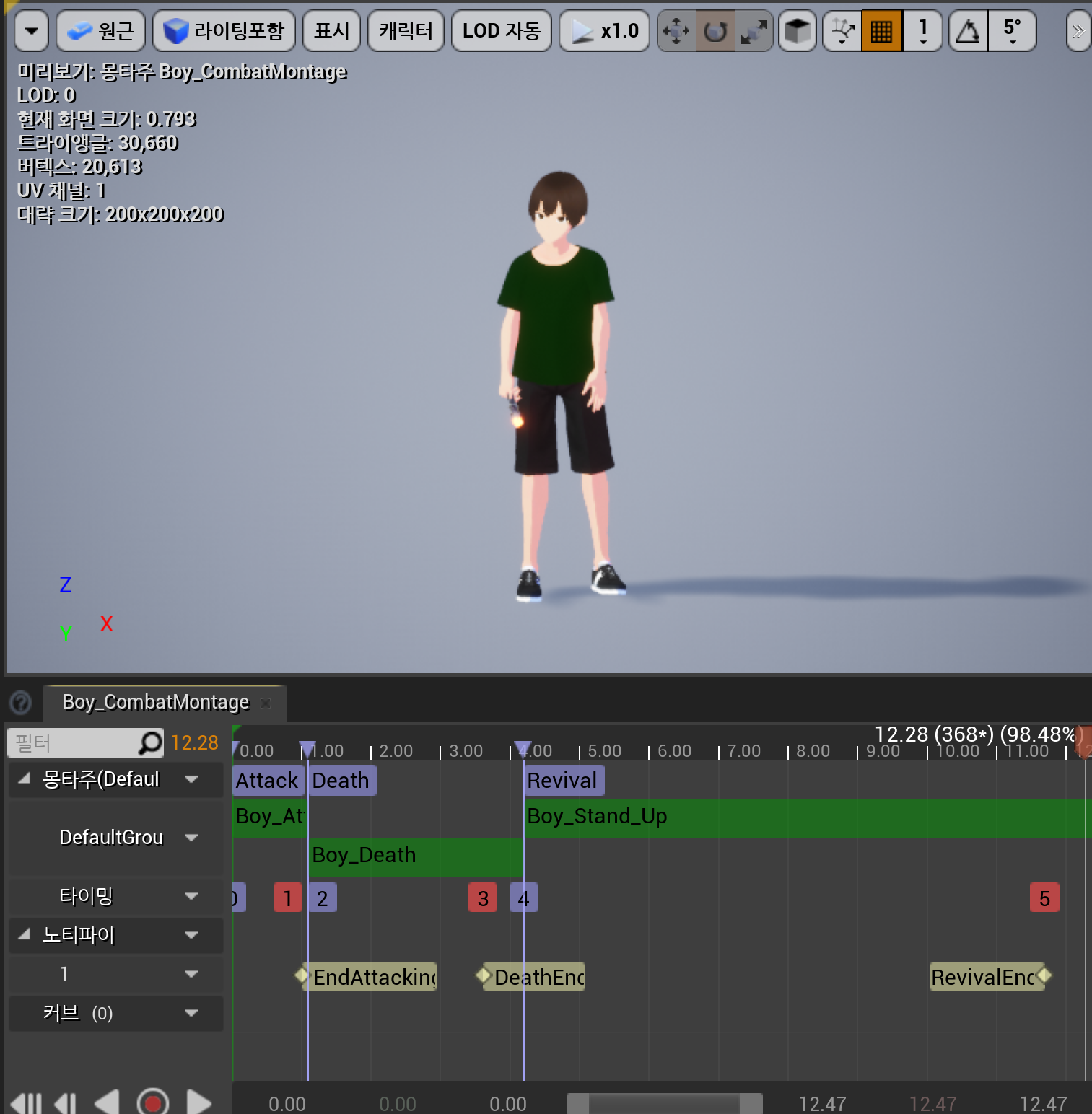Click the playback speed x1.0 icon
Viewport: 1092px width, 1114px height.
604,30
